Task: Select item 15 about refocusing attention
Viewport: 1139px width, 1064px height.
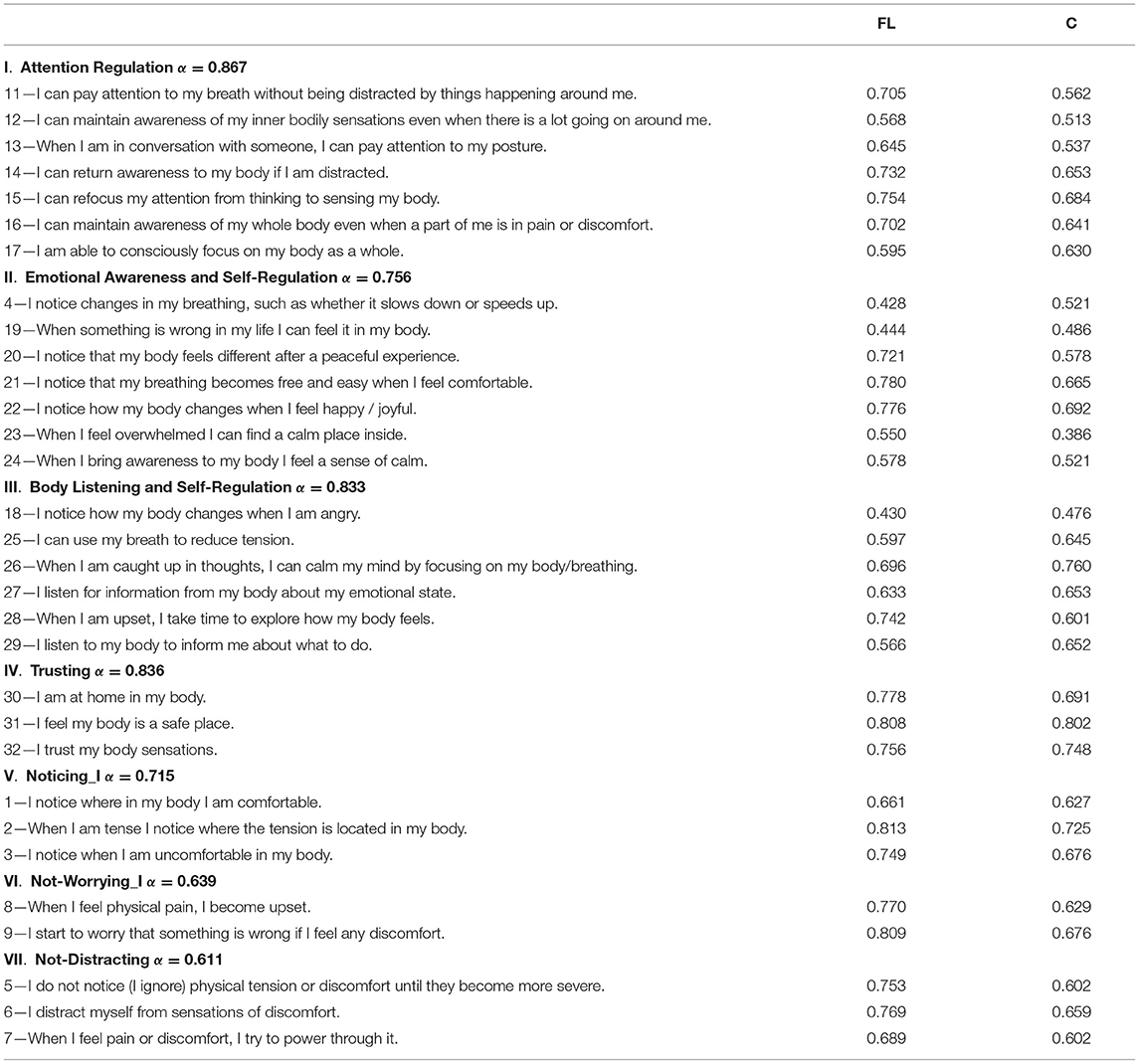Action: click(222, 198)
